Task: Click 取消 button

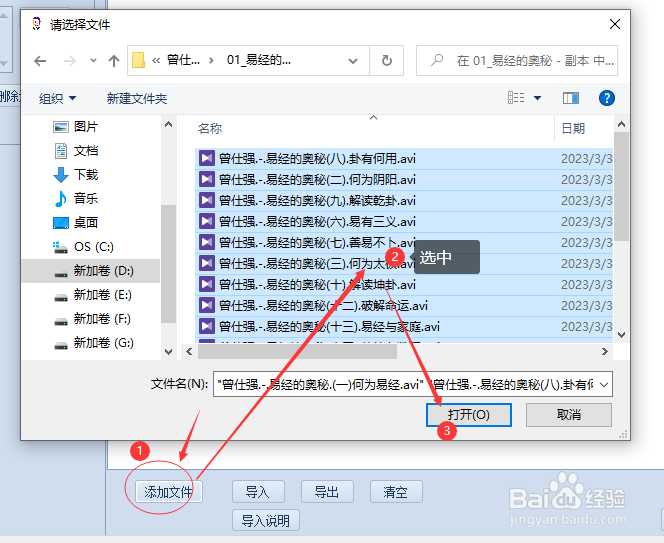Action: [x=569, y=414]
